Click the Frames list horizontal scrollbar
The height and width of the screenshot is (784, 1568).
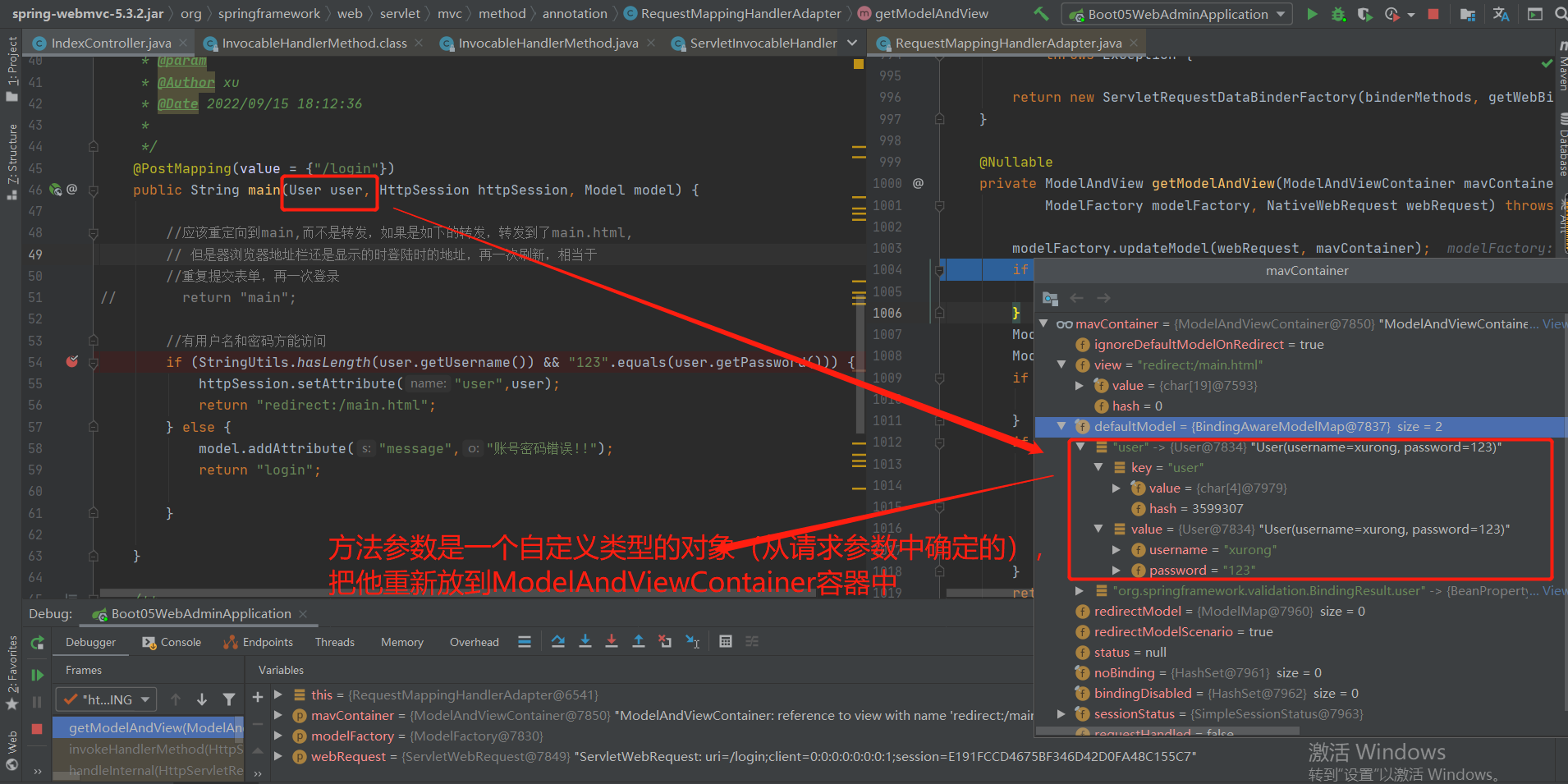(66, 777)
